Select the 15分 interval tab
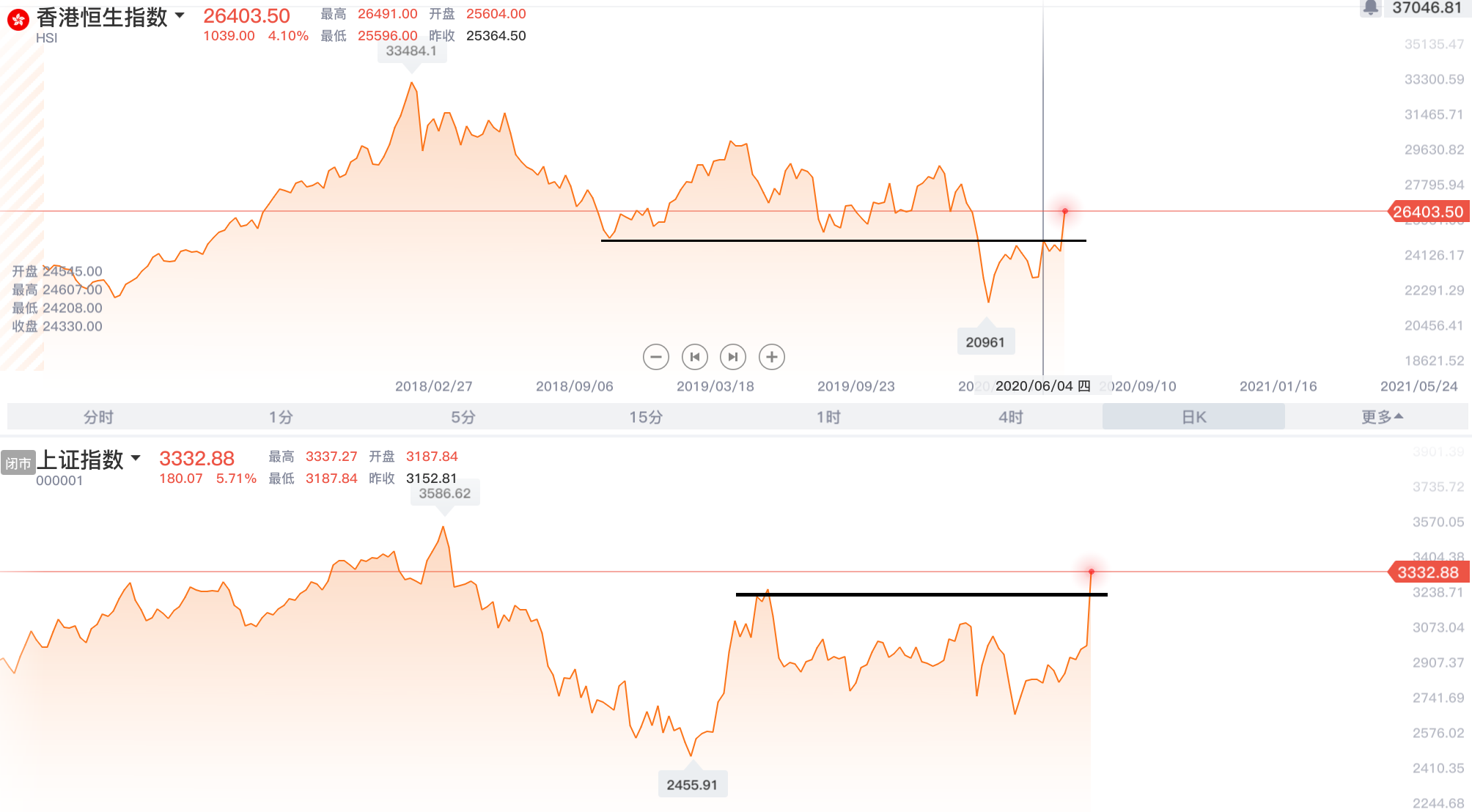The width and height of the screenshot is (1472, 812). point(646,417)
